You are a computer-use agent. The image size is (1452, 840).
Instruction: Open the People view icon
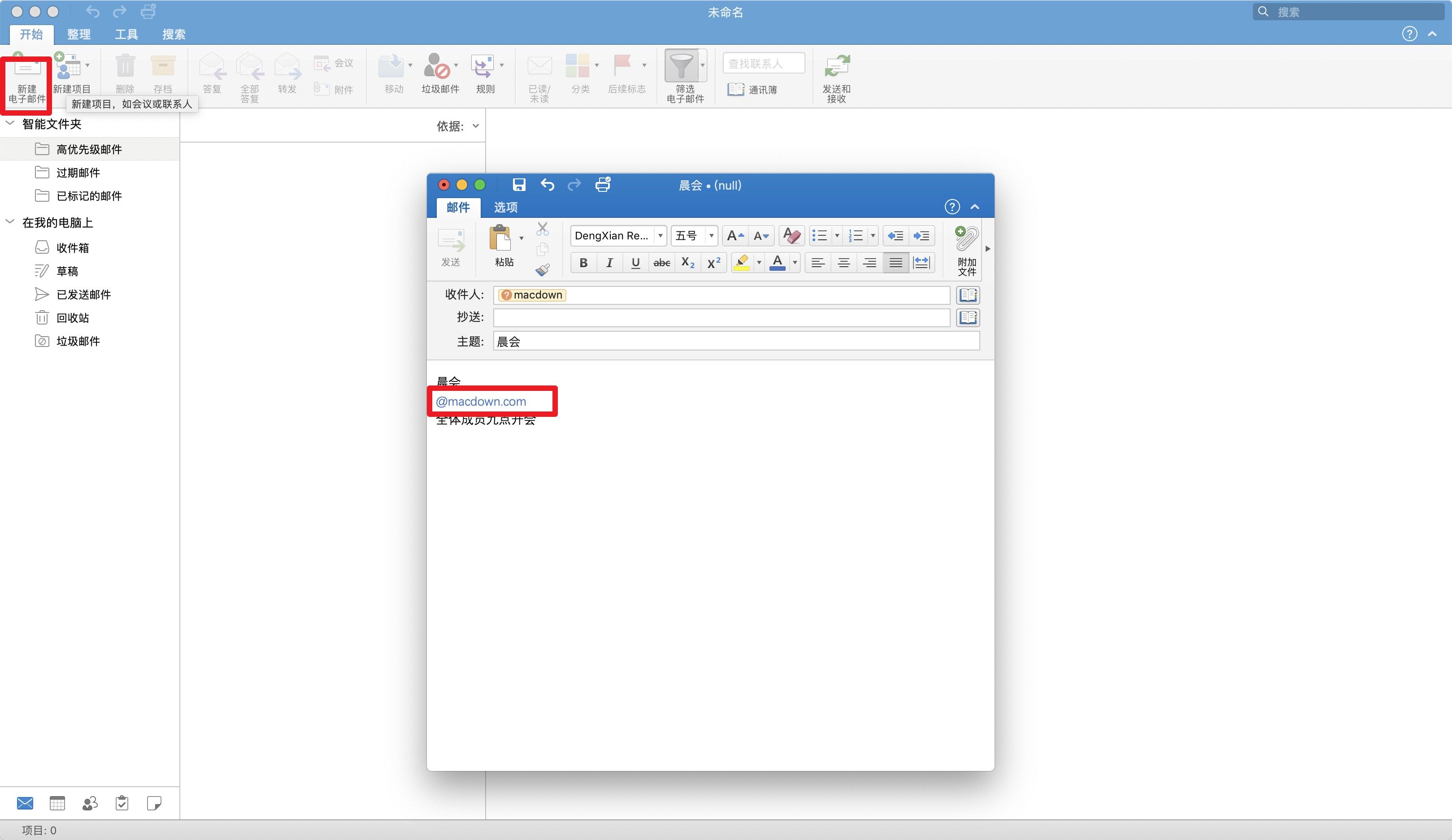90,803
